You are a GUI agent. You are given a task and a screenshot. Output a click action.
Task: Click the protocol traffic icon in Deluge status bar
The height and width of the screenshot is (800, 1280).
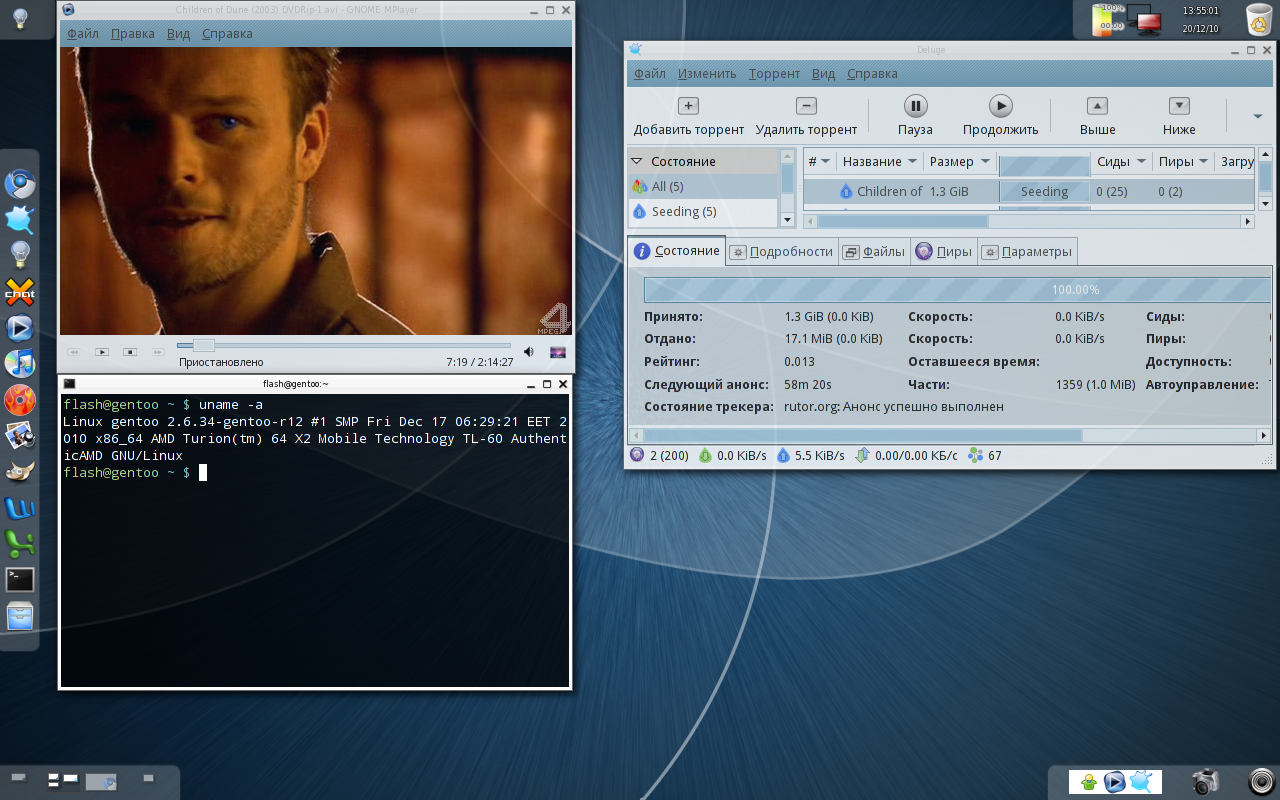coord(862,455)
